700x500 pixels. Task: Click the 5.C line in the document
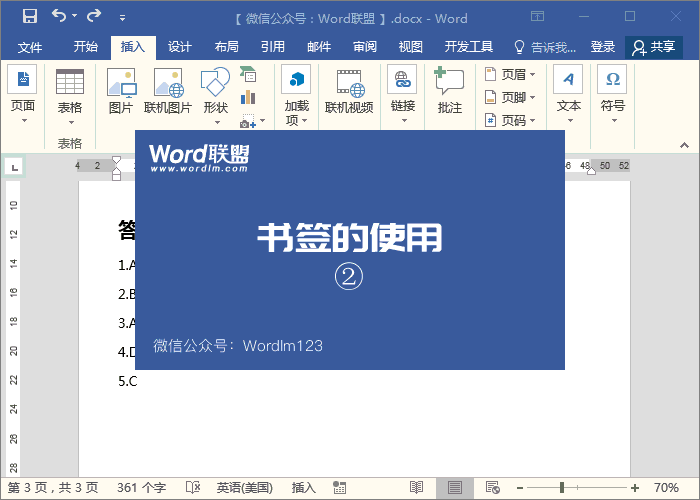point(128,381)
